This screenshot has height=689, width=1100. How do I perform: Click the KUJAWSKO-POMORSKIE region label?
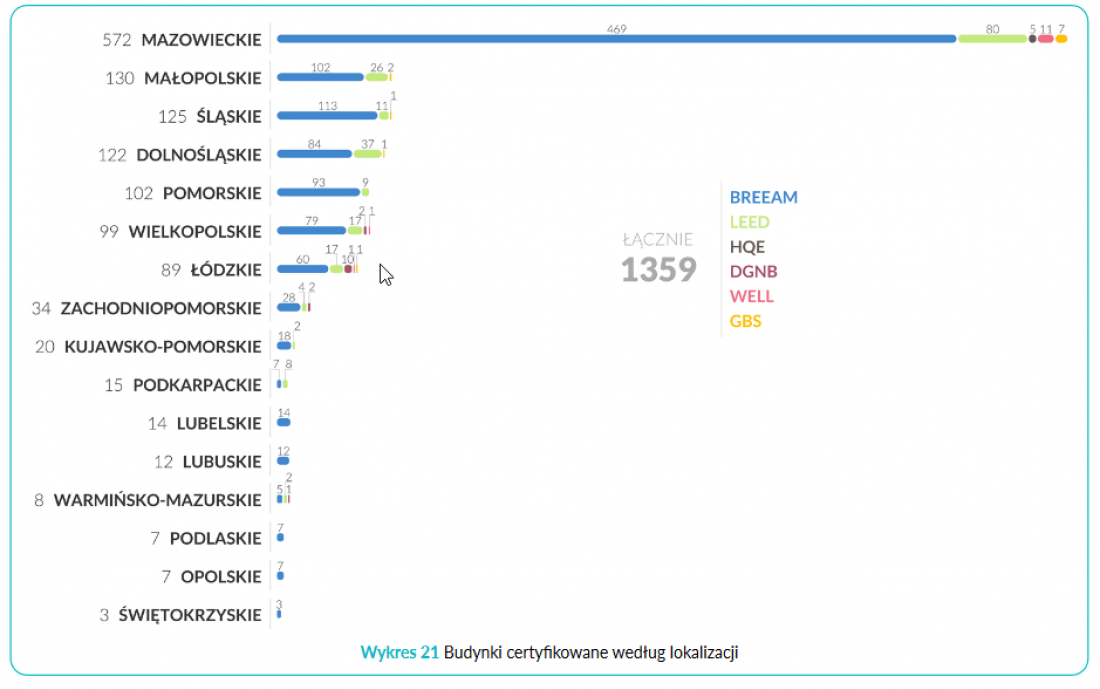(x=163, y=347)
